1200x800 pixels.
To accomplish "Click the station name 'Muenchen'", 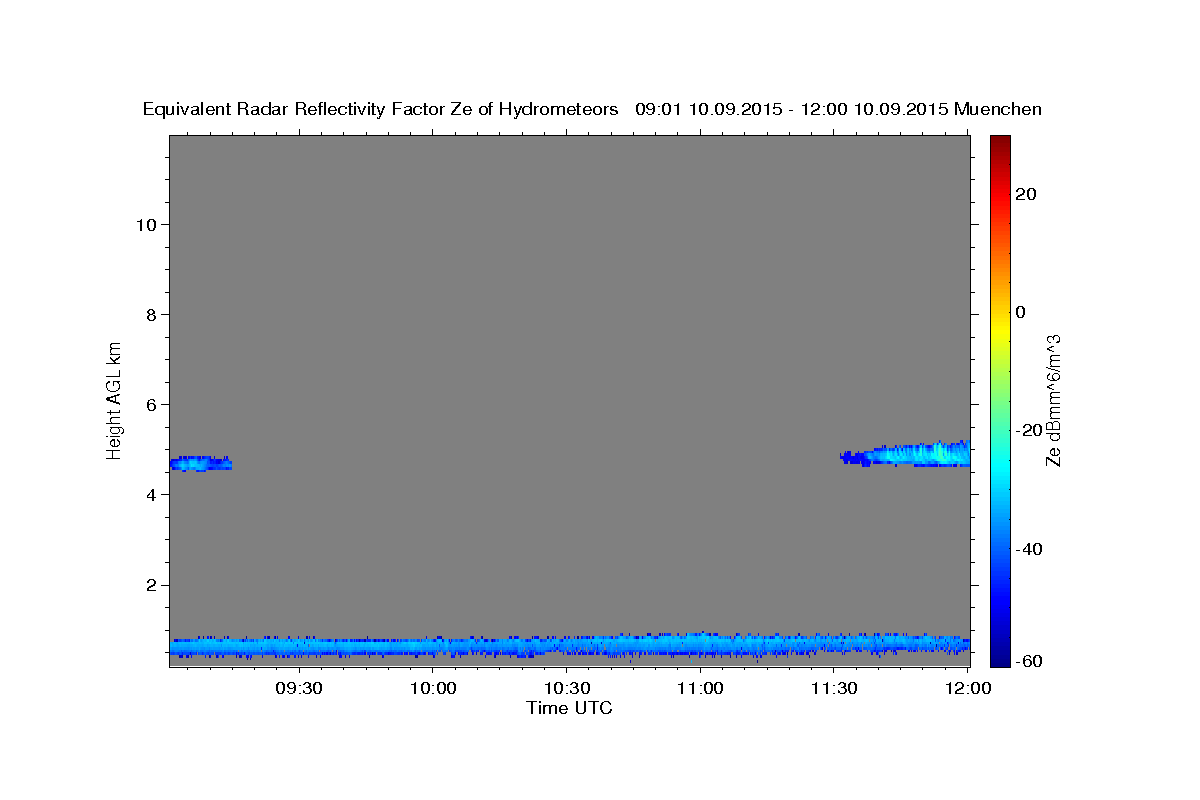I will [x=998, y=110].
